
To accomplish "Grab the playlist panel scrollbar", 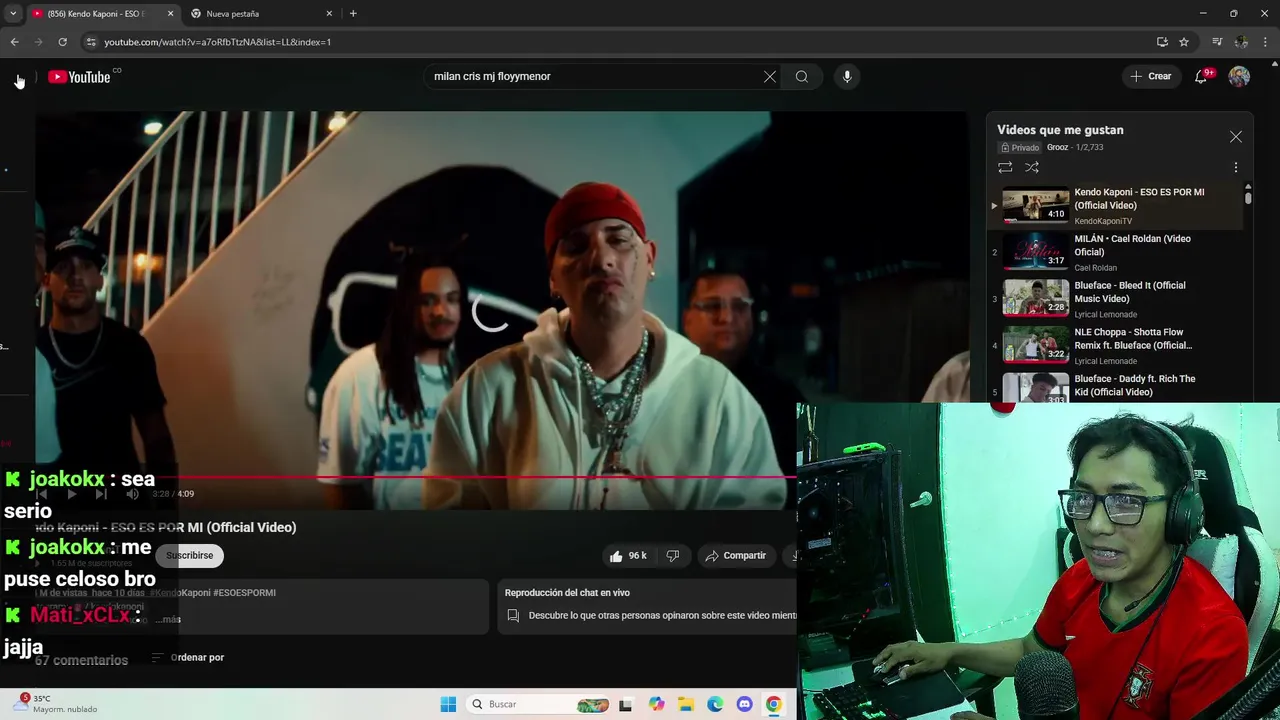I will click(1248, 196).
